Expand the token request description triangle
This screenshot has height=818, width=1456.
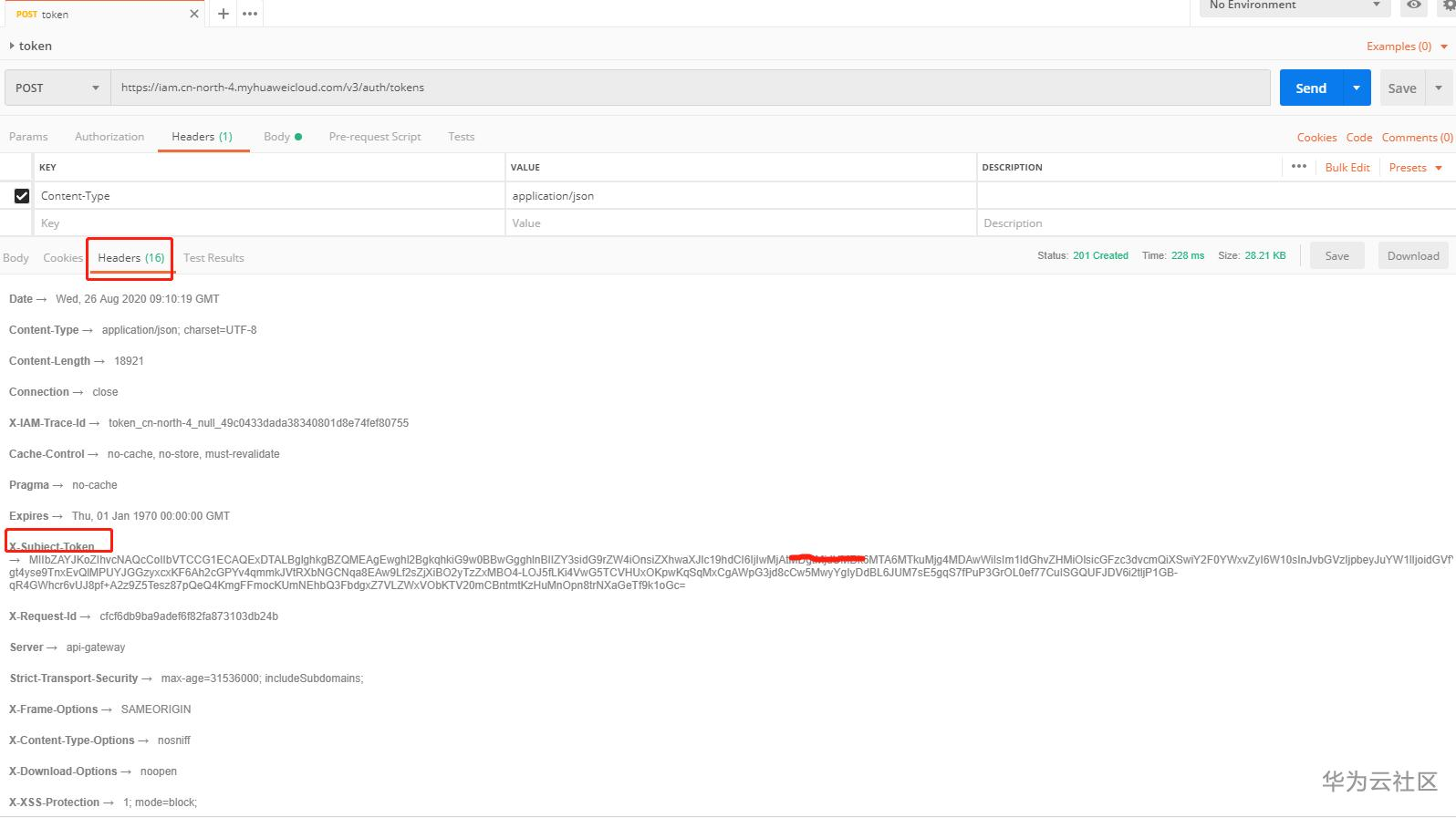(x=11, y=46)
